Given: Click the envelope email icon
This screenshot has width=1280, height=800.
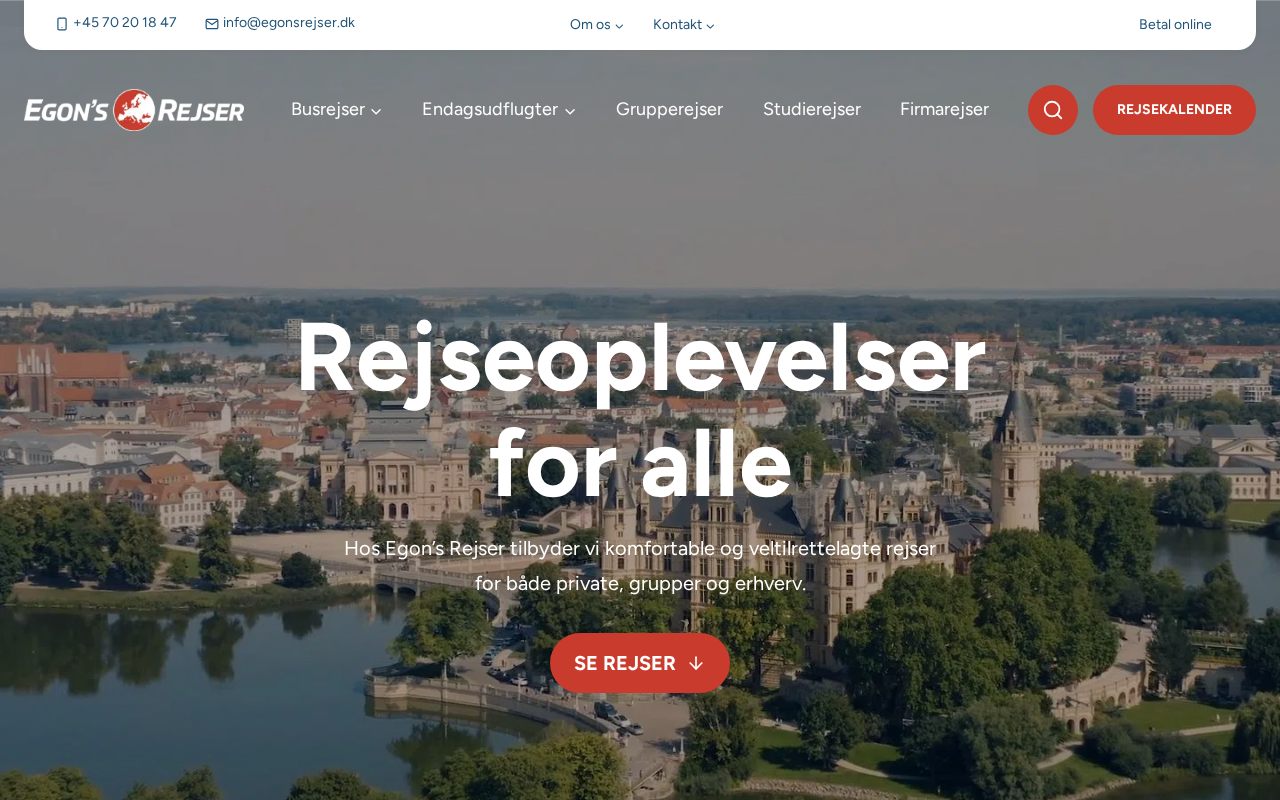Looking at the screenshot, I should [x=212, y=24].
